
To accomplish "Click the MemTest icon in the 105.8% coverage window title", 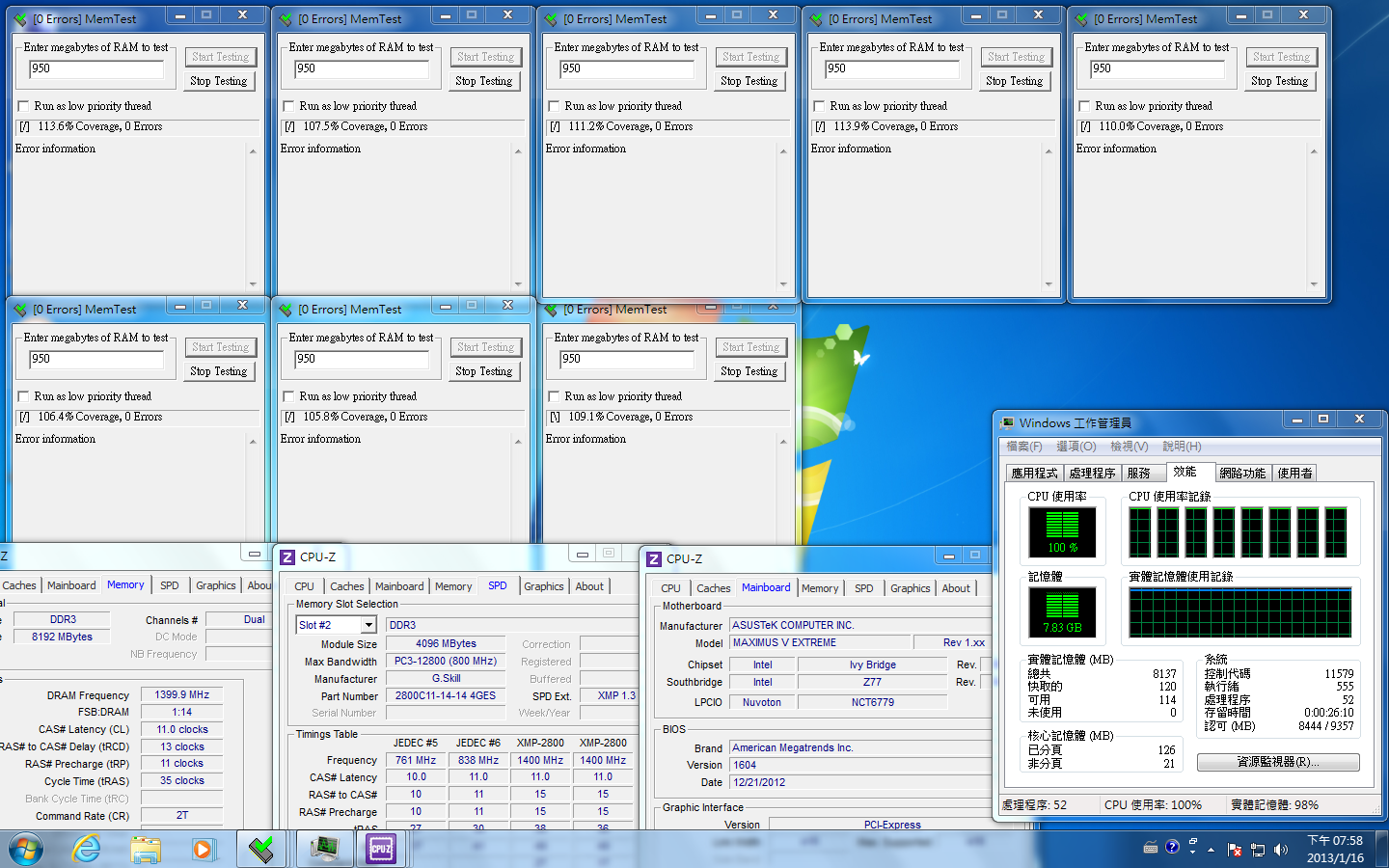I will point(285,309).
